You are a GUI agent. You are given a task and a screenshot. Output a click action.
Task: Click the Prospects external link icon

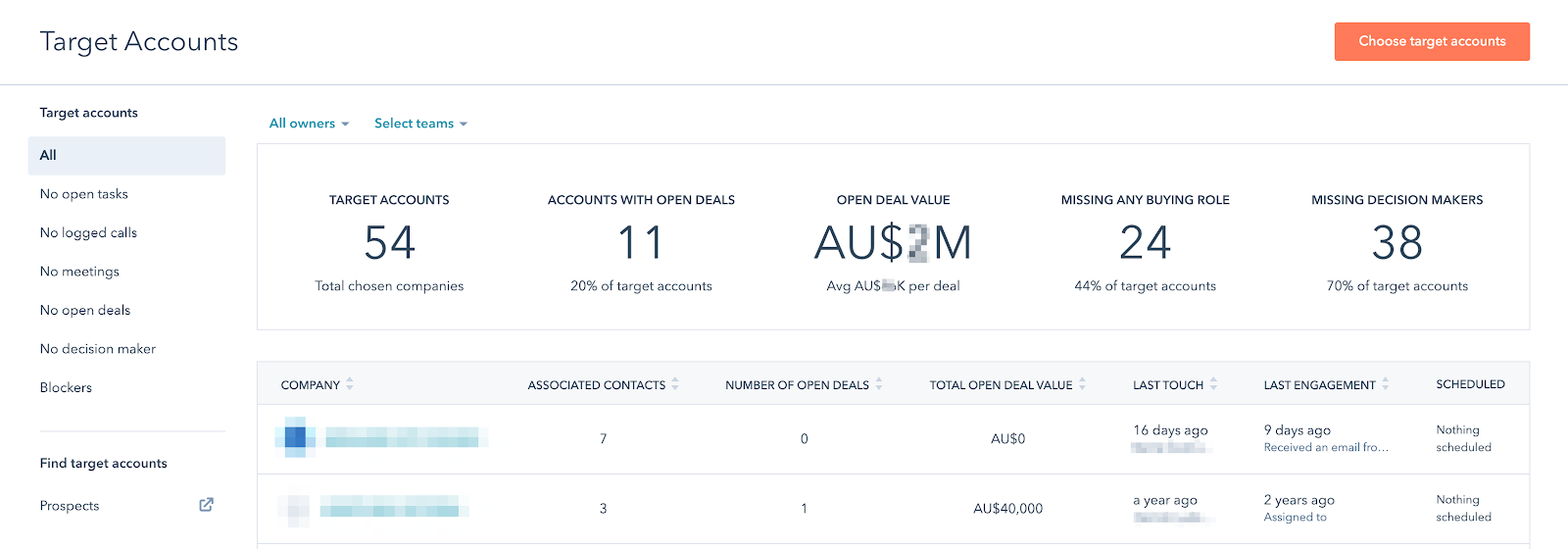point(206,505)
